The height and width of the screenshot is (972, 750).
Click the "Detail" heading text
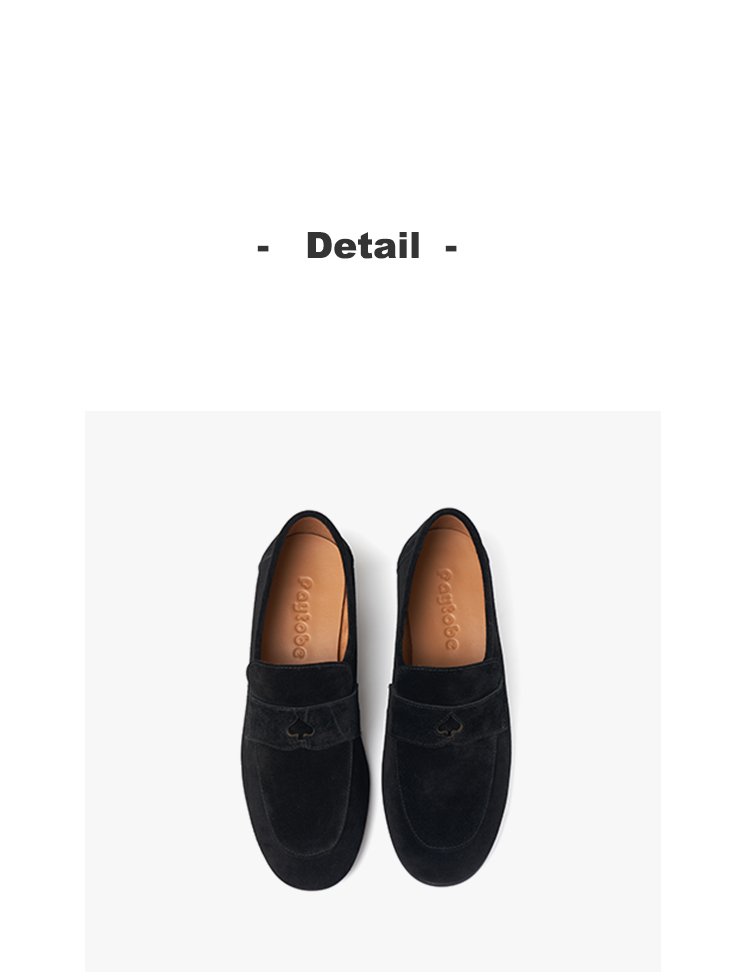tap(362, 245)
